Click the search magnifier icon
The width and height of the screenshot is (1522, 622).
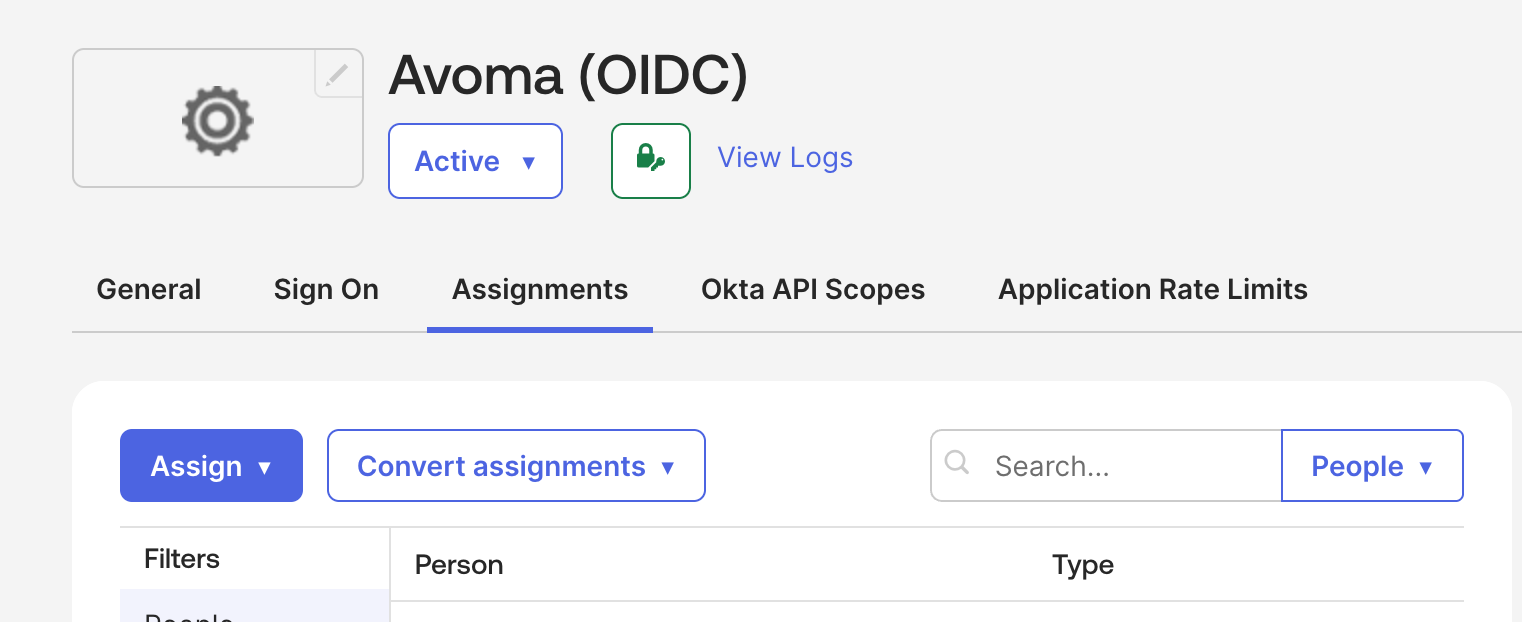957,464
